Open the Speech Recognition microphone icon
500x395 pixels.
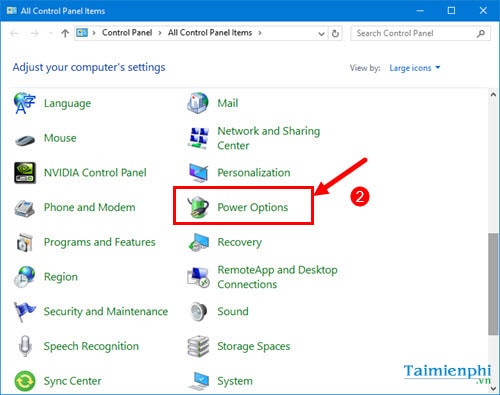pyautogui.click(x=25, y=346)
